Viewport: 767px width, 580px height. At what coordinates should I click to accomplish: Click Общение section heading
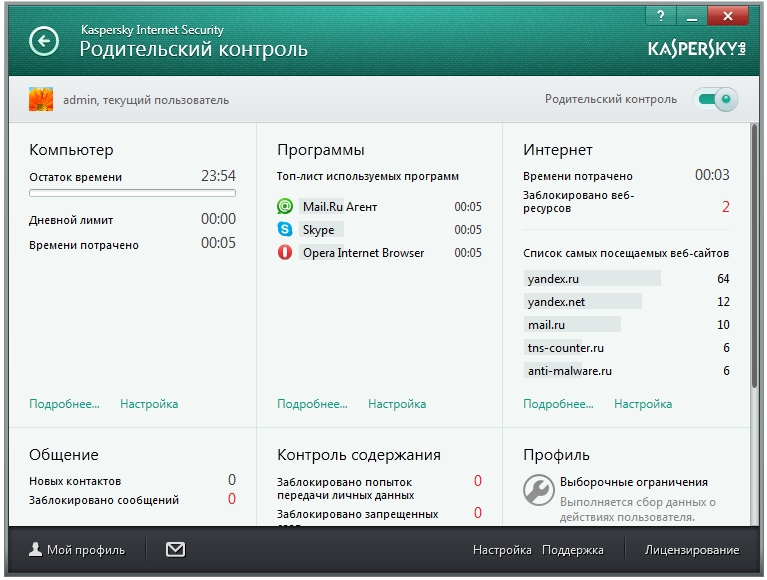coord(64,455)
